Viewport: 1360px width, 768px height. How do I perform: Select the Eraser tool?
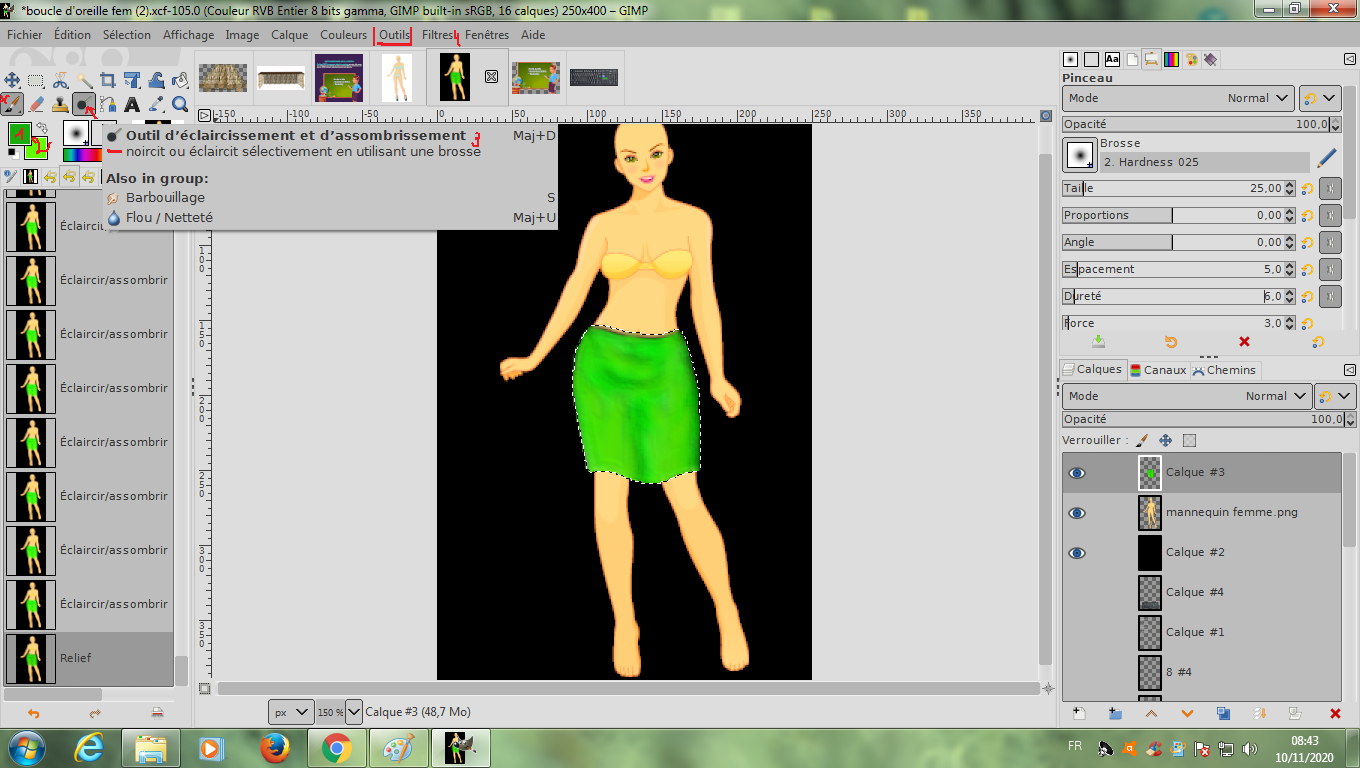[36, 104]
